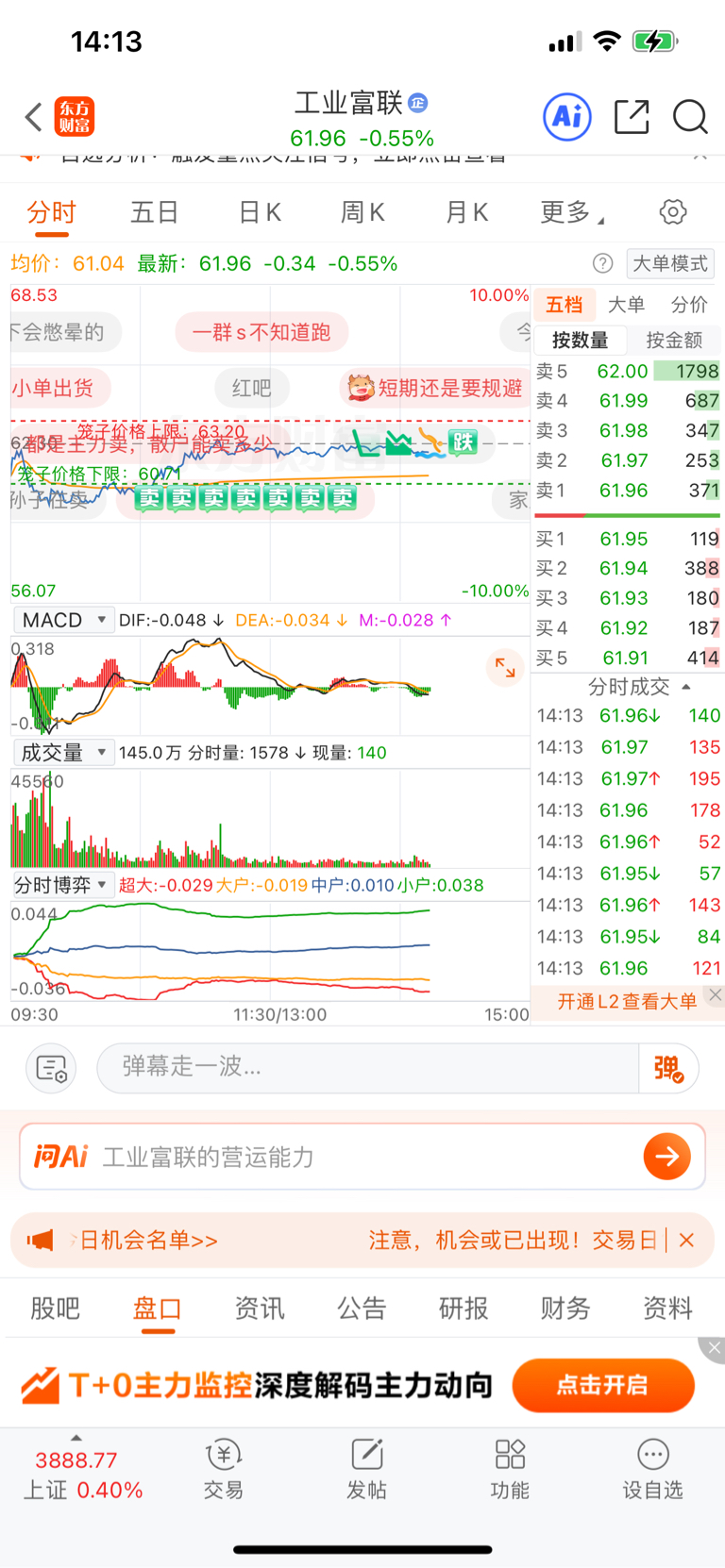Open chart settings gear icon
Viewport: 725px width, 1568px height.
tap(673, 211)
